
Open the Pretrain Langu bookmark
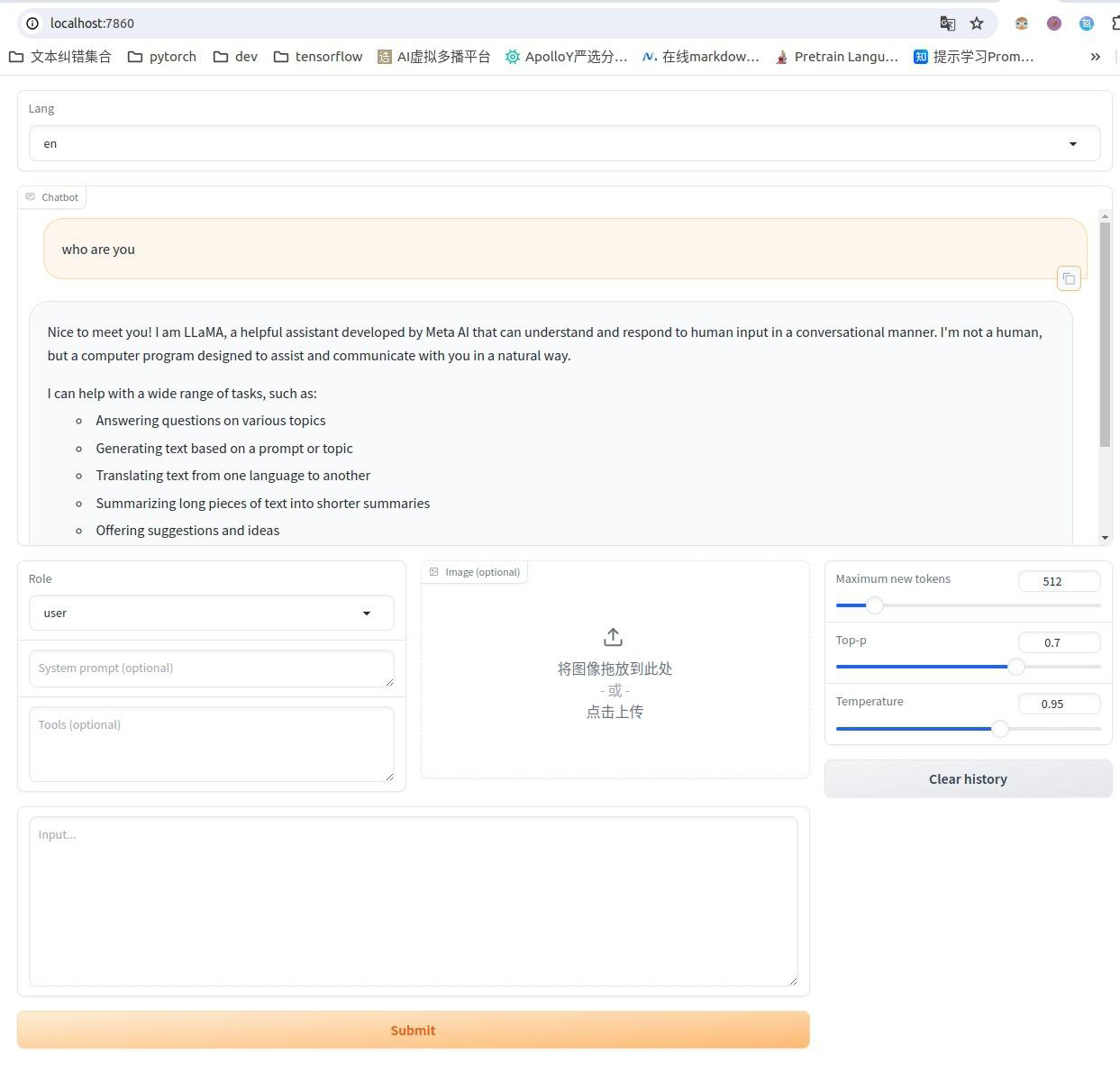pyautogui.click(x=836, y=57)
